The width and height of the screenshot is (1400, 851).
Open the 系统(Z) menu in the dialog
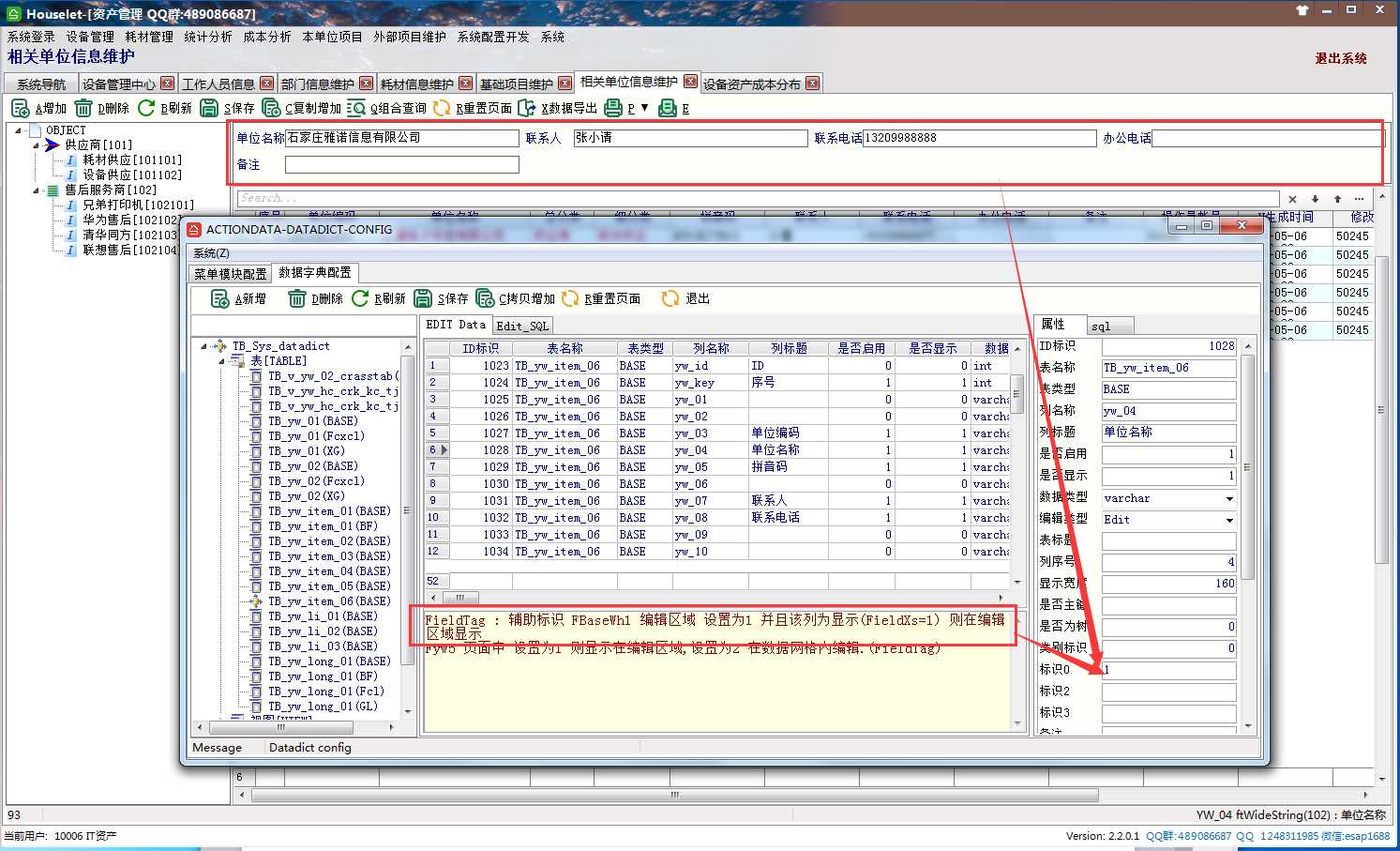coord(211,253)
